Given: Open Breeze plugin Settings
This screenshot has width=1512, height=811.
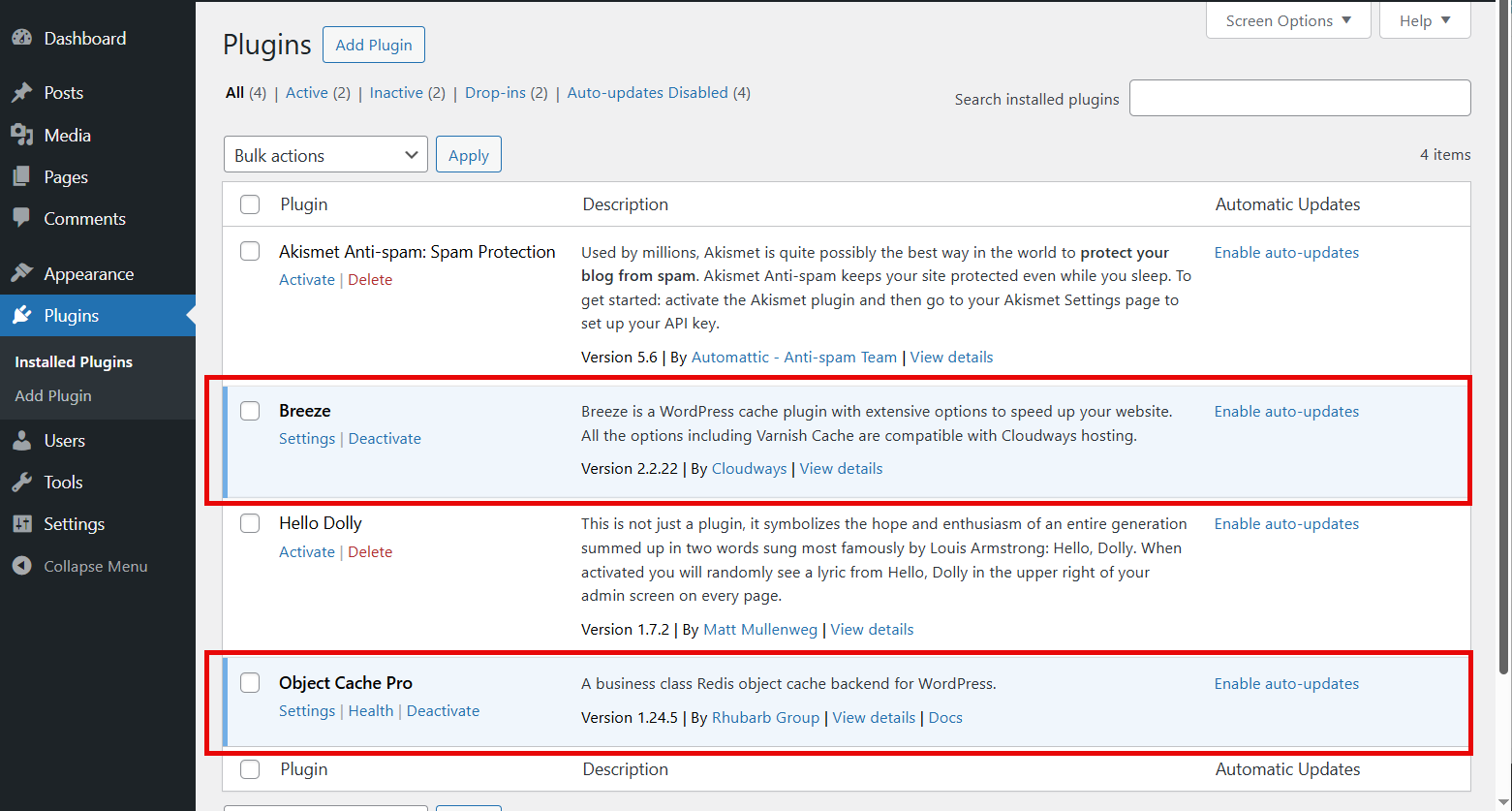Looking at the screenshot, I should (307, 439).
